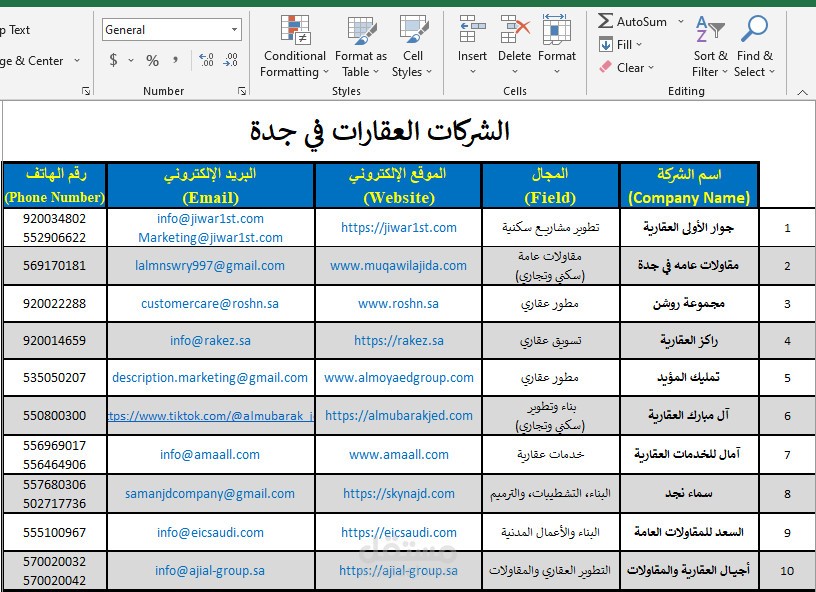Select the Arabic title الشركات العقارات في جدة
The width and height of the screenshot is (816, 592).
tap(379, 132)
